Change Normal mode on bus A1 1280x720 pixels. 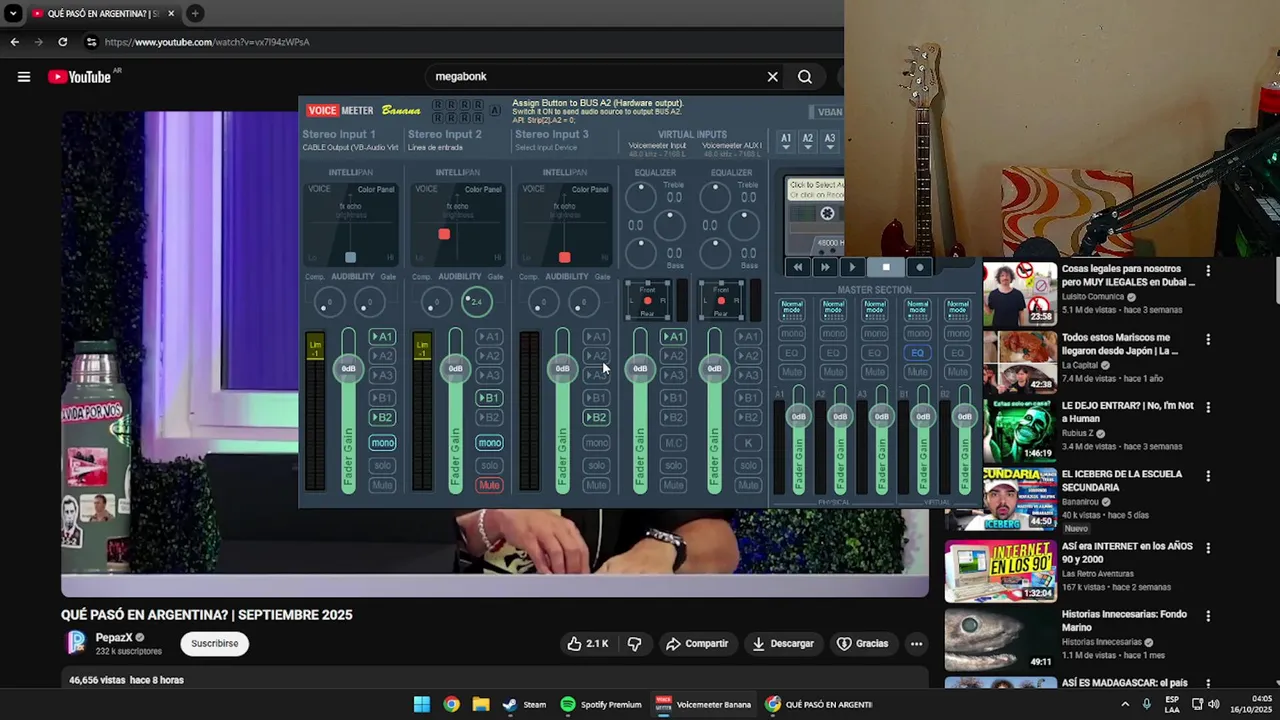click(x=791, y=310)
